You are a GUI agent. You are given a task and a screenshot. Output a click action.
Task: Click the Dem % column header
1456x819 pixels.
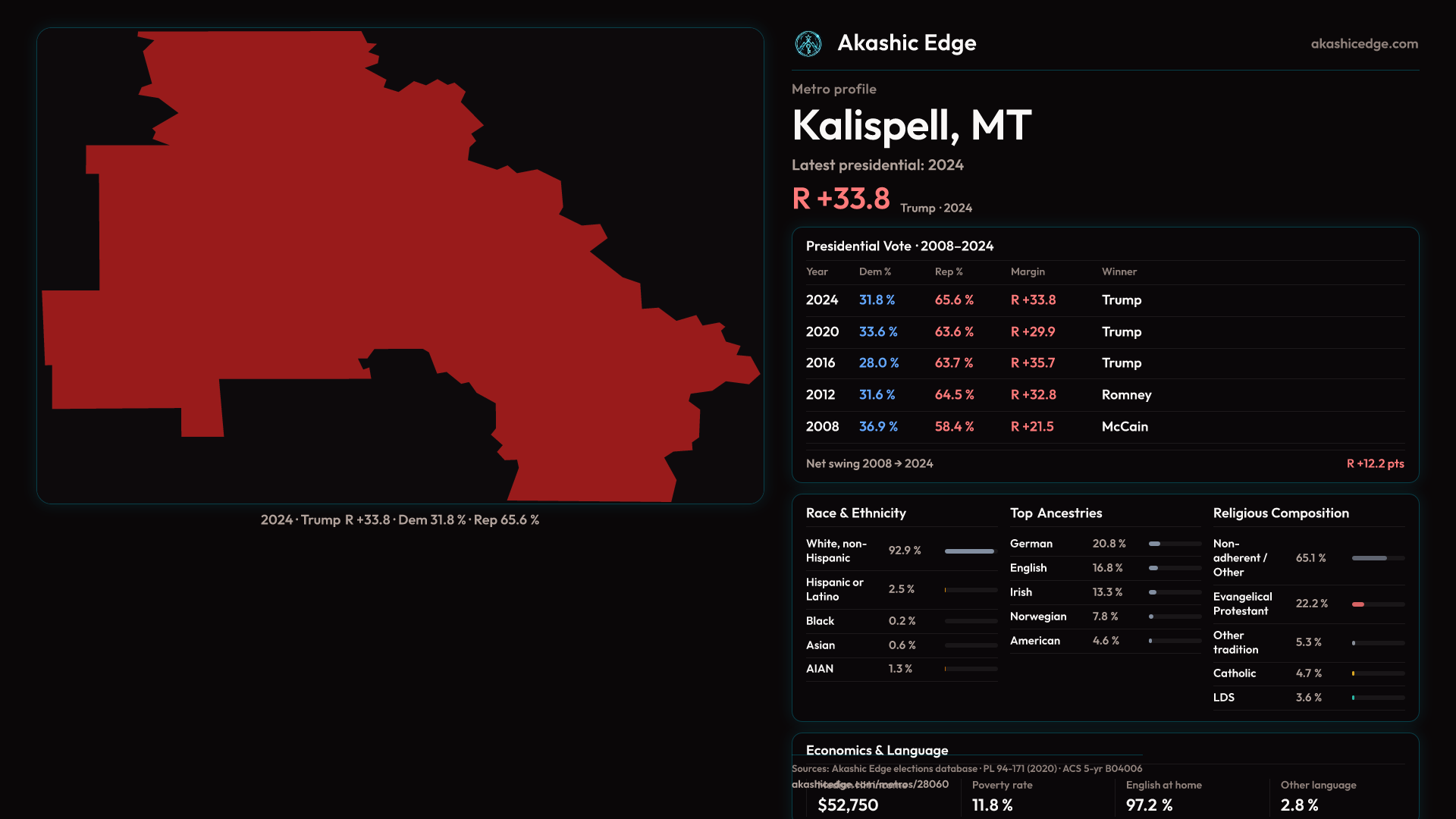coord(874,271)
